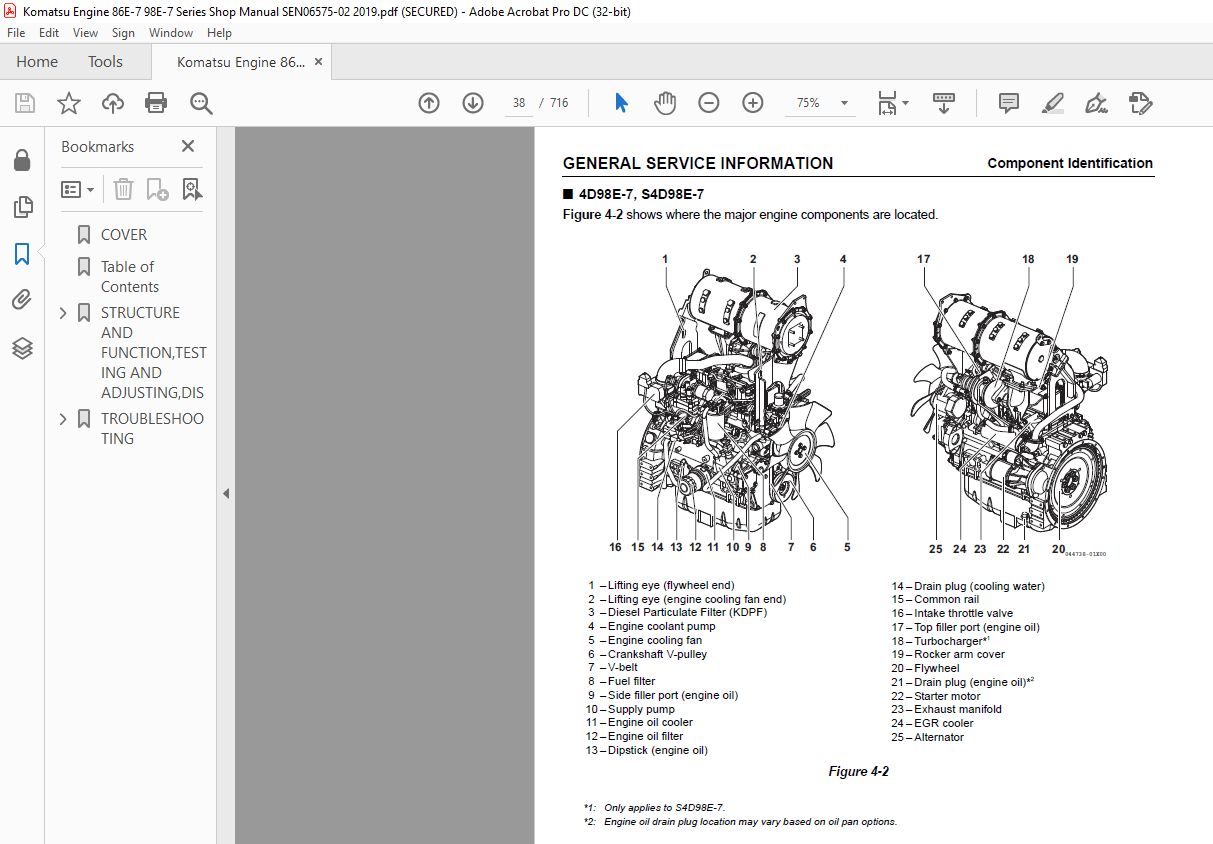The height and width of the screenshot is (844, 1213).
Task: Click the page number field showing 38
Action: [x=519, y=103]
